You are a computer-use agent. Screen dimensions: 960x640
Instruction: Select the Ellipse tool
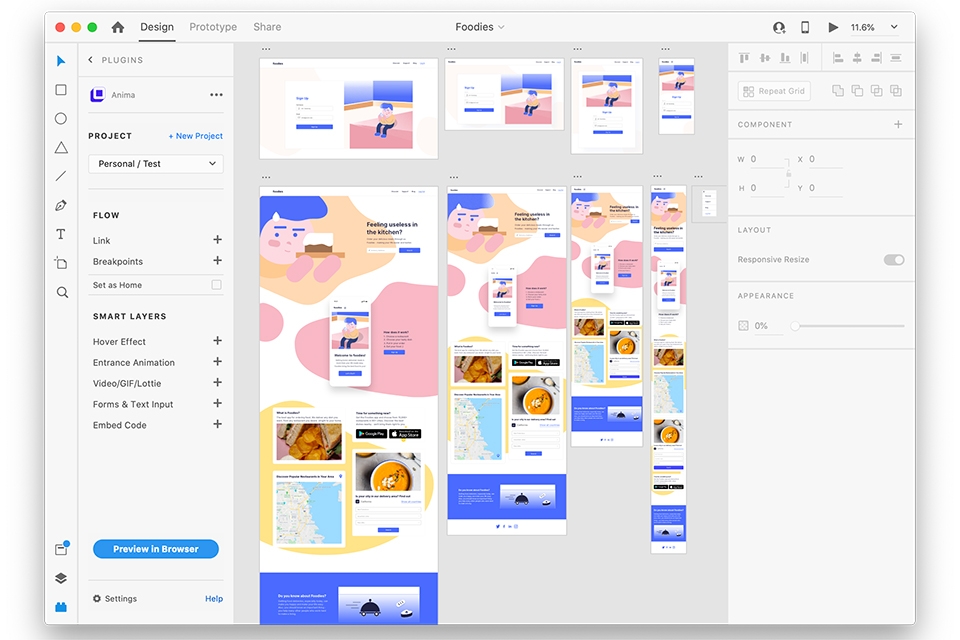point(61,118)
